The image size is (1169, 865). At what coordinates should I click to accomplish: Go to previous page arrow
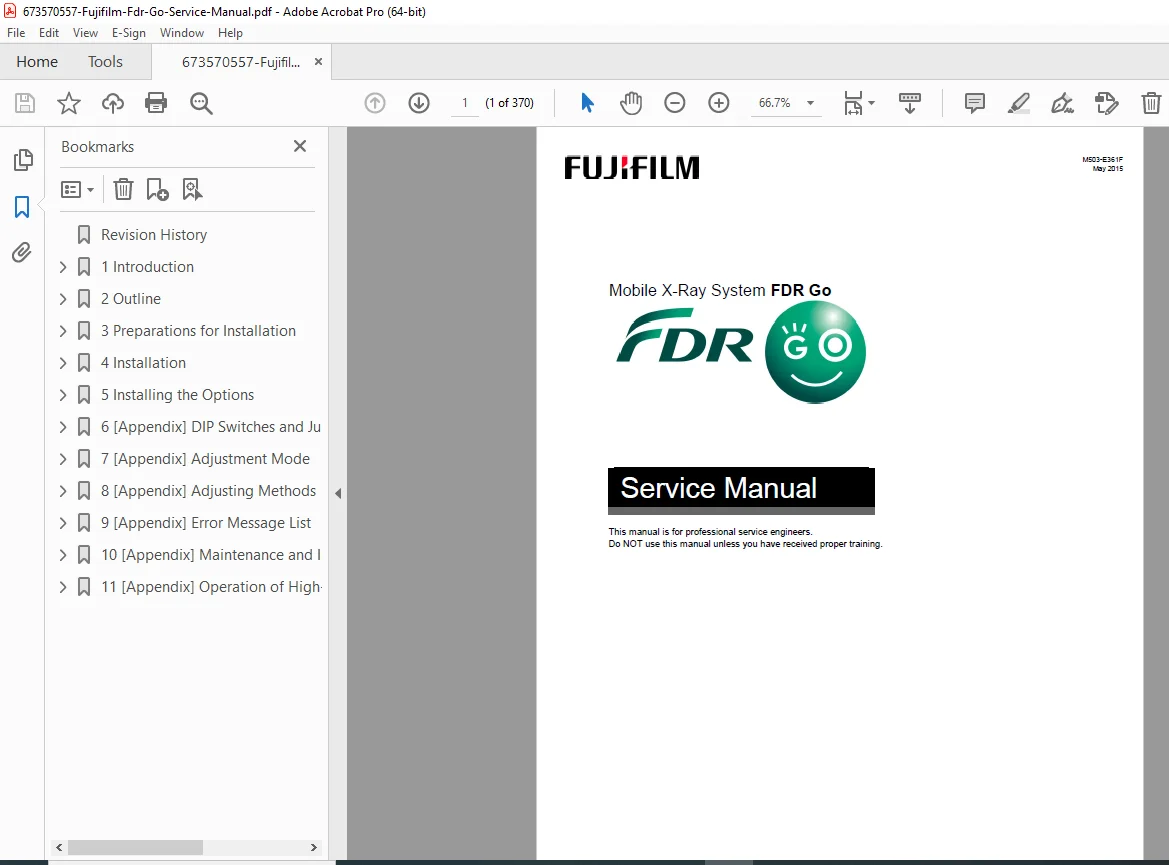click(x=375, y=103)
